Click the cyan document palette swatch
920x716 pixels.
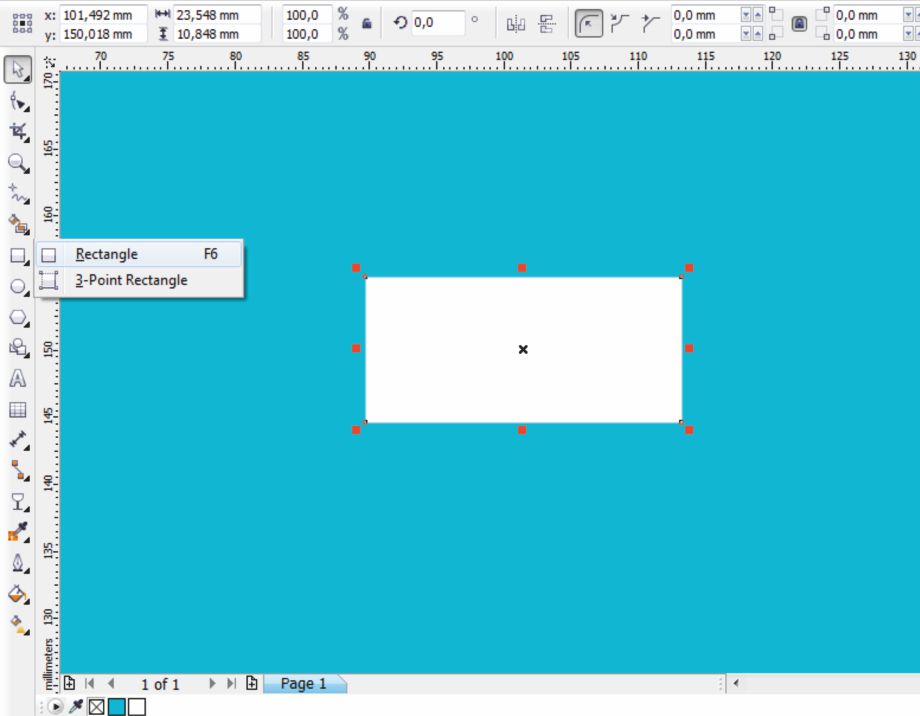(117, 707)
